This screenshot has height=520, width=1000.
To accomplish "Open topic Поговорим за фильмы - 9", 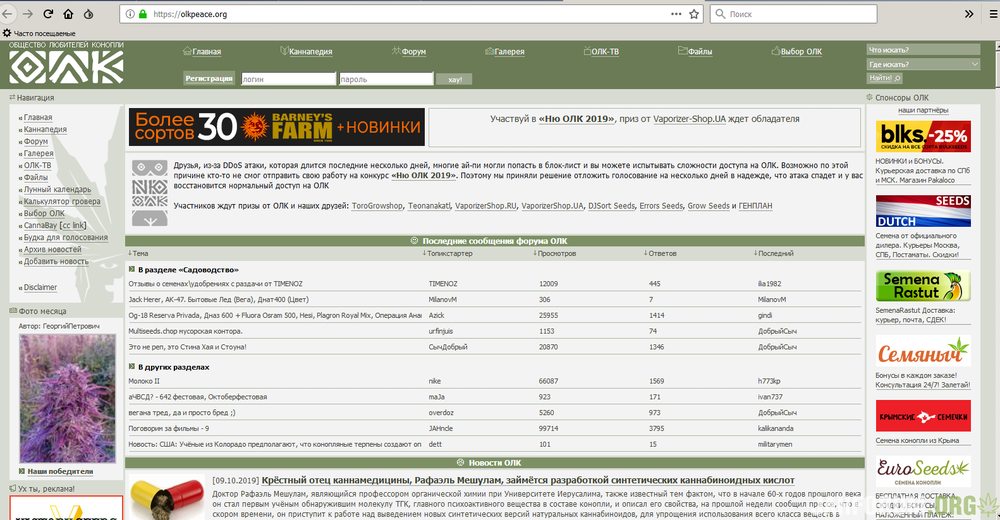I will point(169,429).
